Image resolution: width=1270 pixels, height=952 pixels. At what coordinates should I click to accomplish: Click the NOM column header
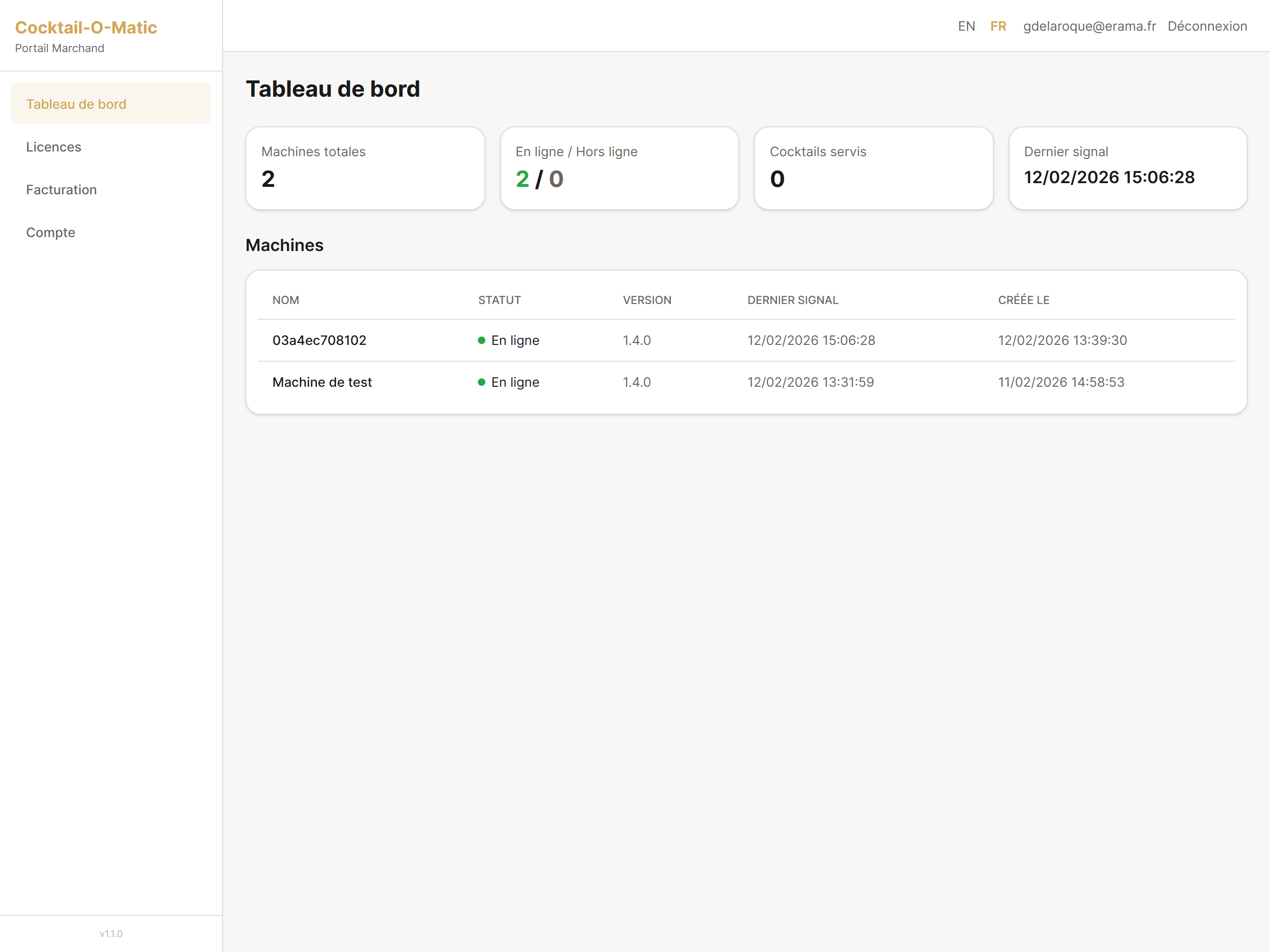point(286,300)
